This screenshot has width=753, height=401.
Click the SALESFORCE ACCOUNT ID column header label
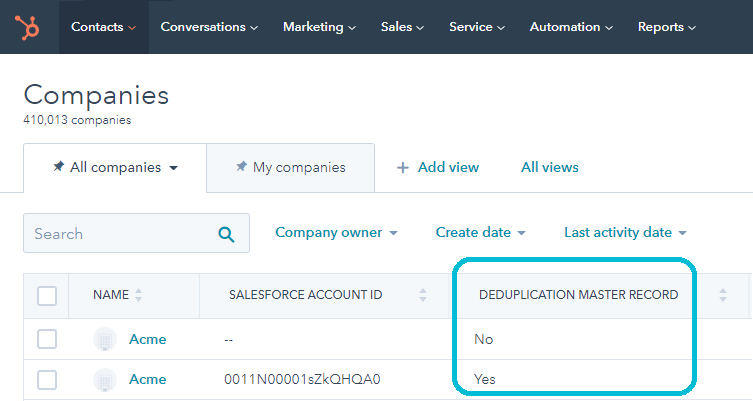[x=305, y=295]
